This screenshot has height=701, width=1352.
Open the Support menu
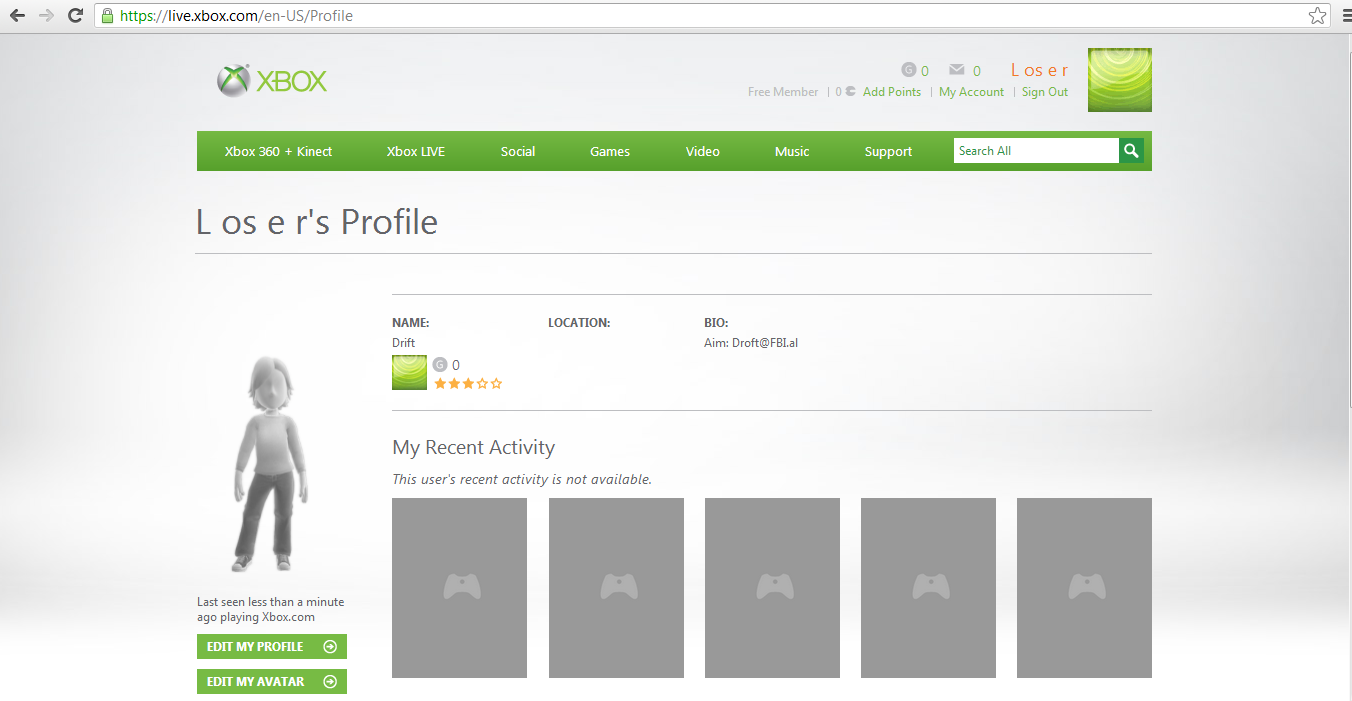click(x=888, y=151)
